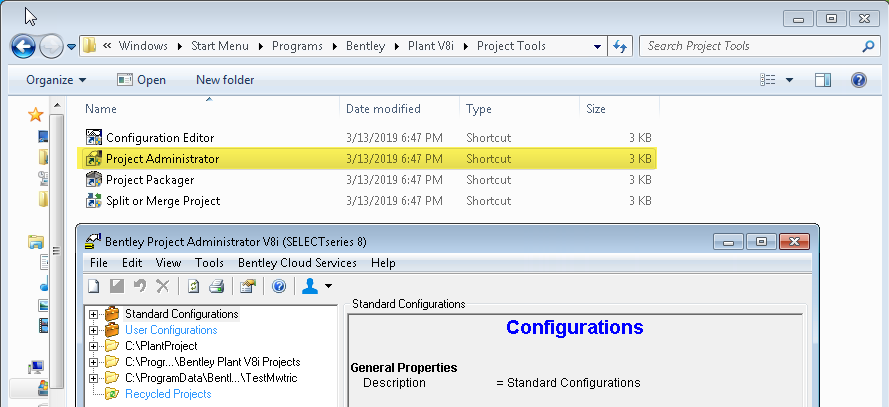Click the Properties icon in Project Administrator toolbar
This screenshot has width=889, height=407.
coord(248,286)
